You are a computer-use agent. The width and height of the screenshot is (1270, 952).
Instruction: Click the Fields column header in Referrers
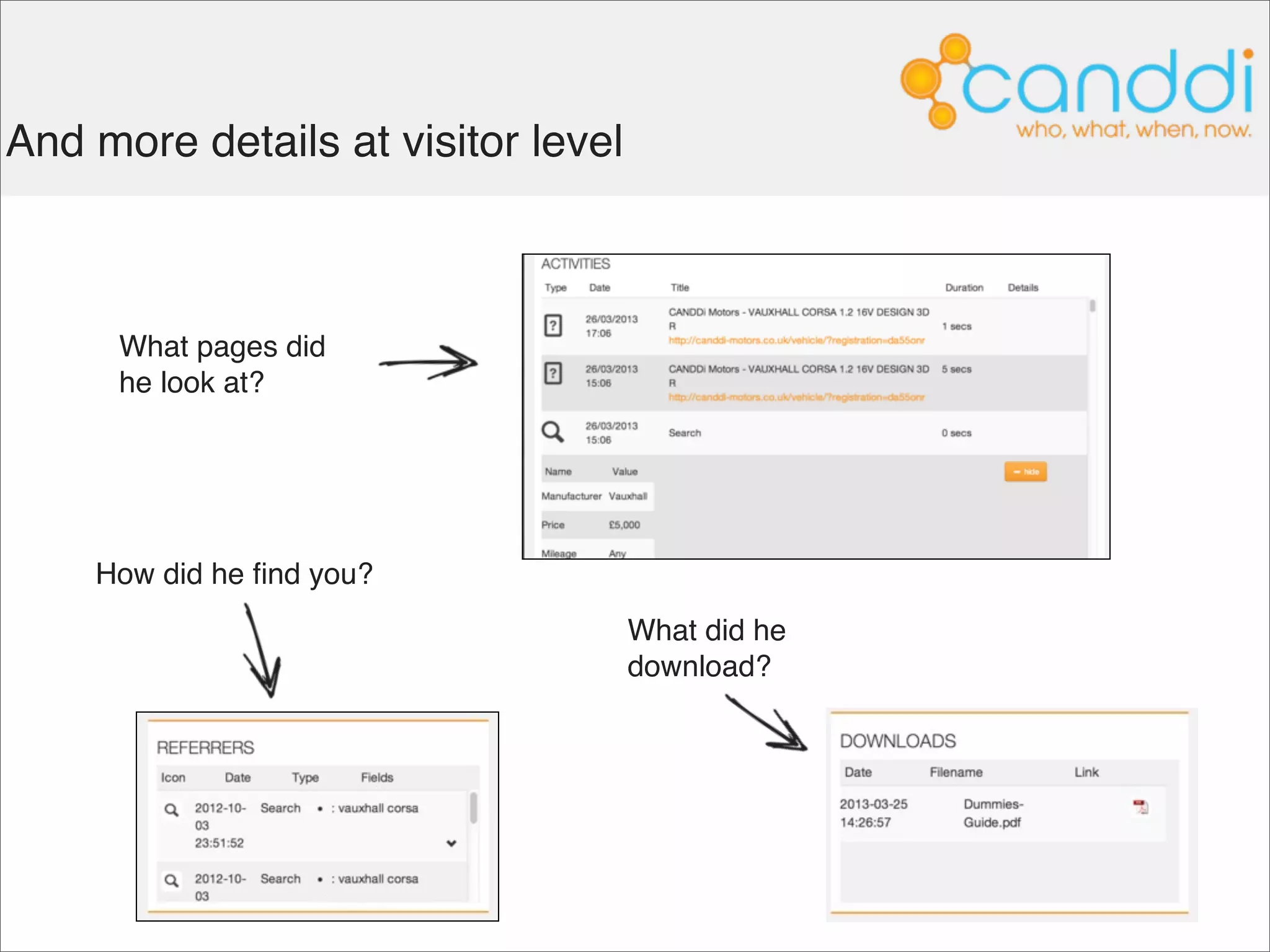(x=377, y=777)
